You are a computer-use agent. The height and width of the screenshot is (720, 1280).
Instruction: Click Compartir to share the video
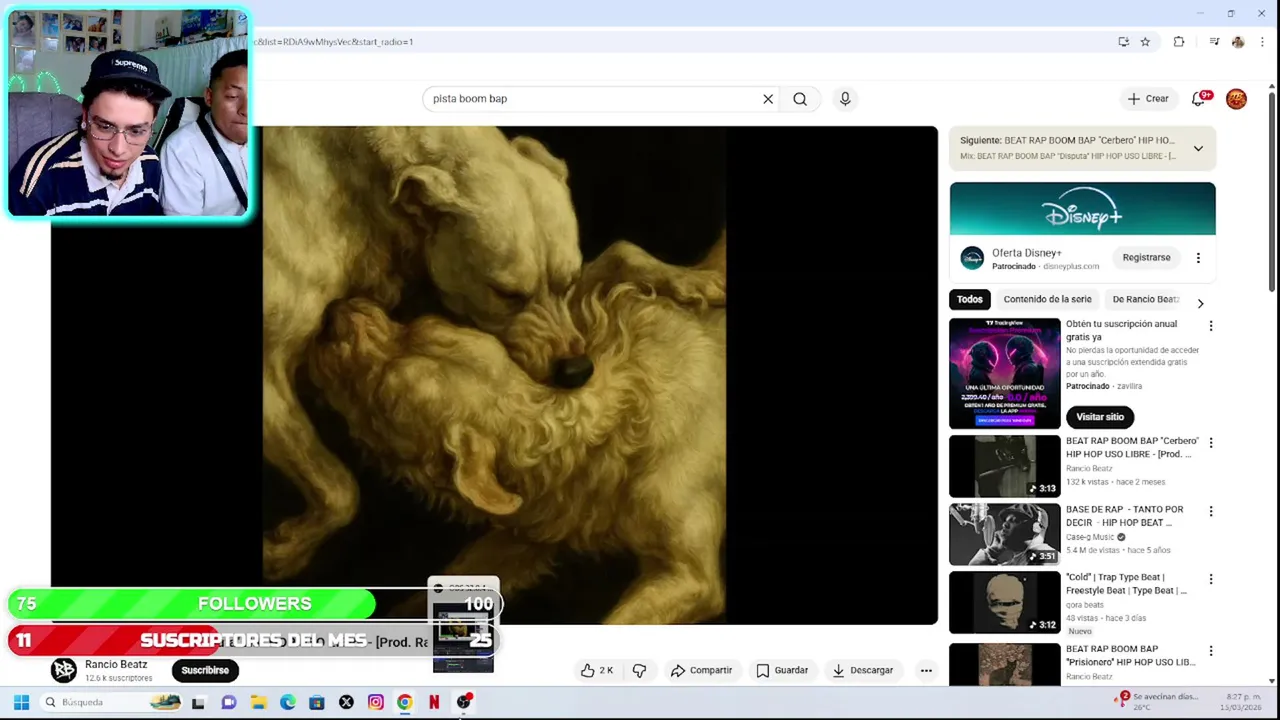pyautogui.click(x=701, y=670)
